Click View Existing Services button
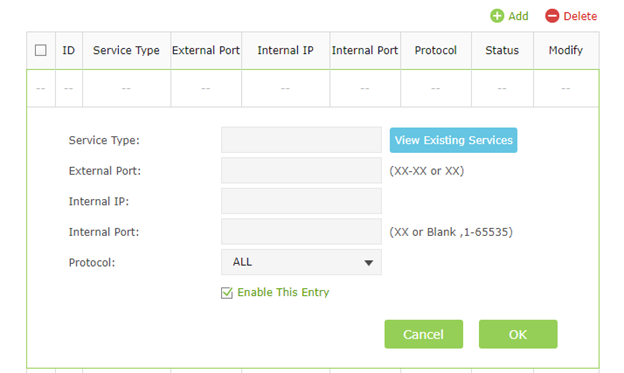The image size is (624, 373). [x=453, y=140]
